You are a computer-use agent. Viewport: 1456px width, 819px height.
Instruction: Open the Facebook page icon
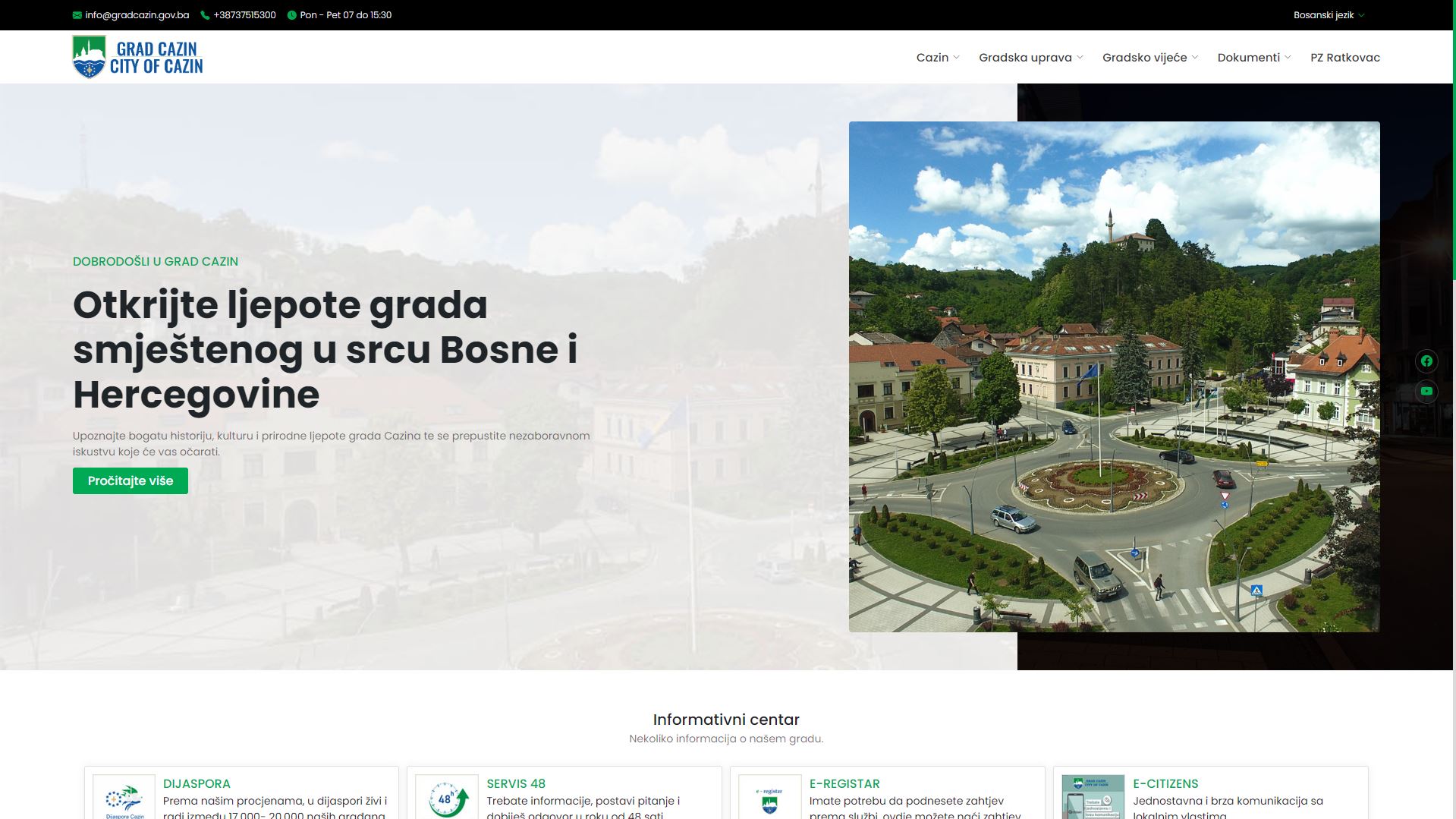1426,361
